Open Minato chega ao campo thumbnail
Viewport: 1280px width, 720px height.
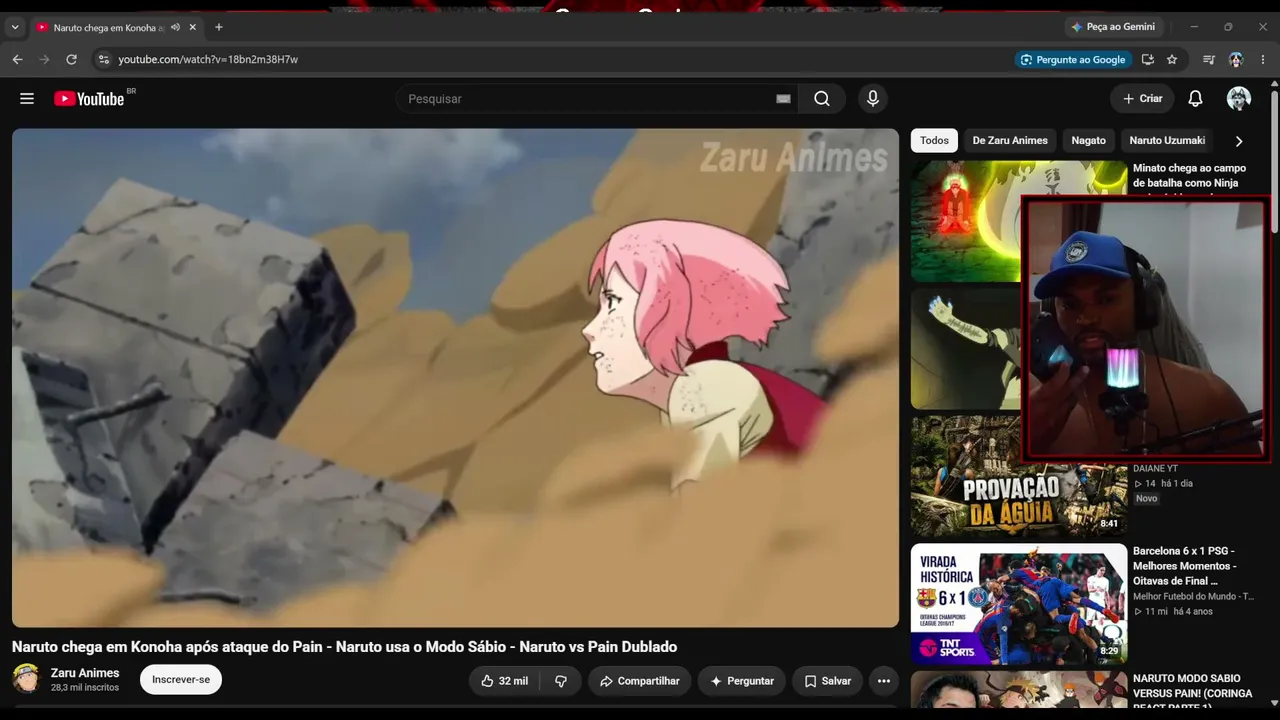(965, 222)
